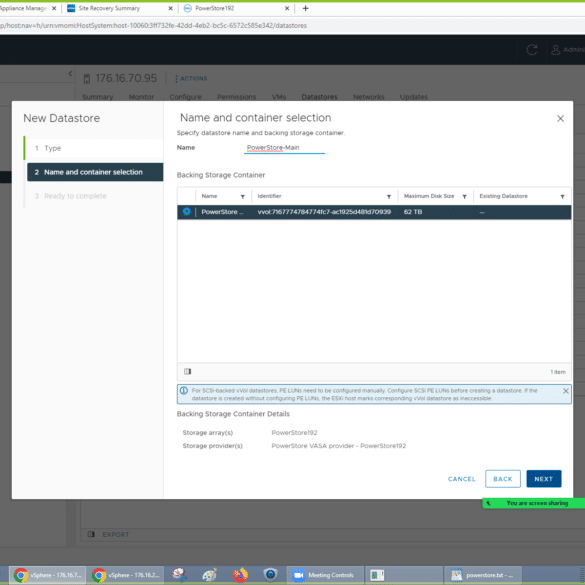Filter the Existing Datastore column
The width and height of the screenshot is (585, 585).
pos(562,197)
